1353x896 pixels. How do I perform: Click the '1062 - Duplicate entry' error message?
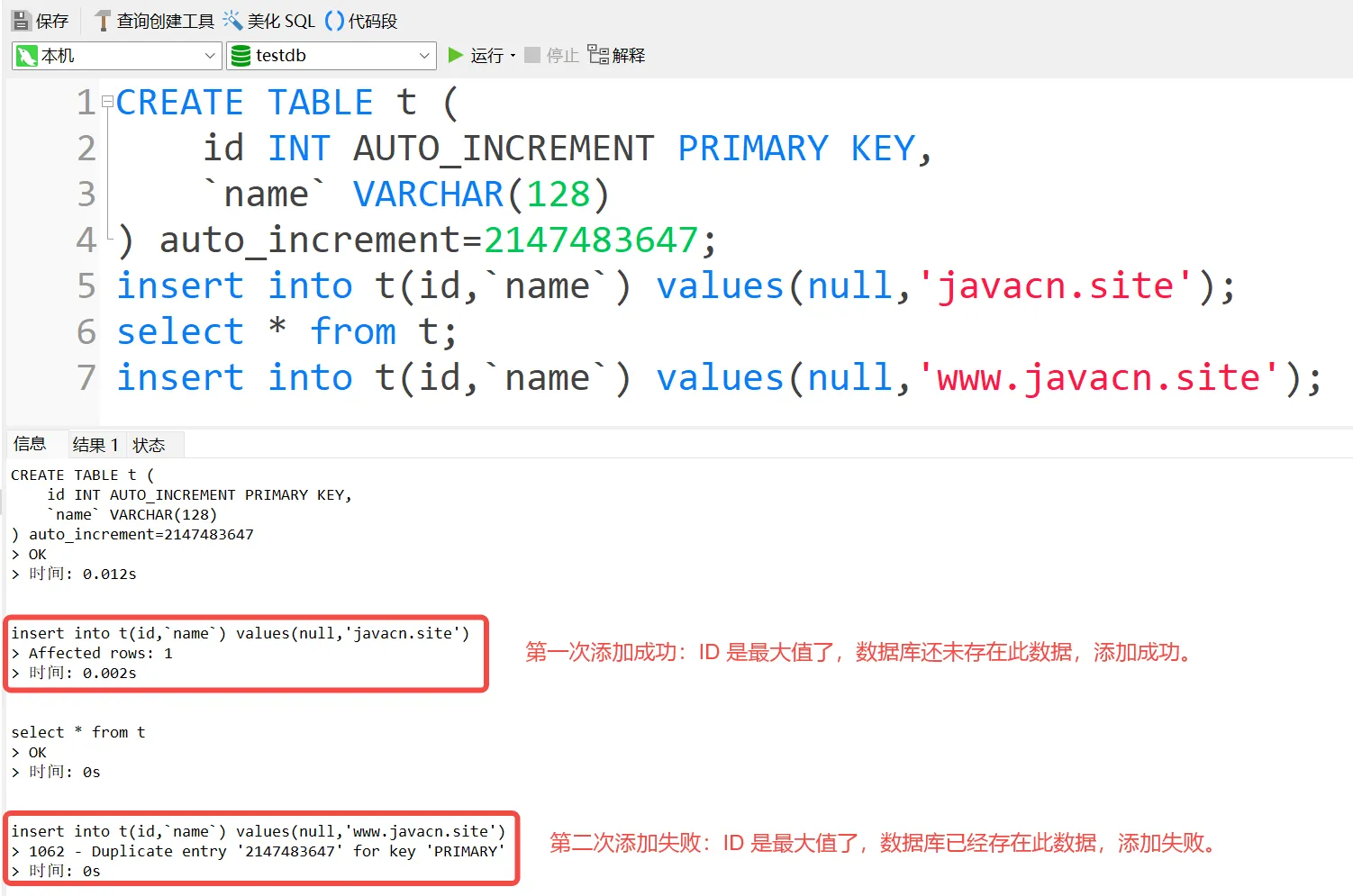[267, 851]
